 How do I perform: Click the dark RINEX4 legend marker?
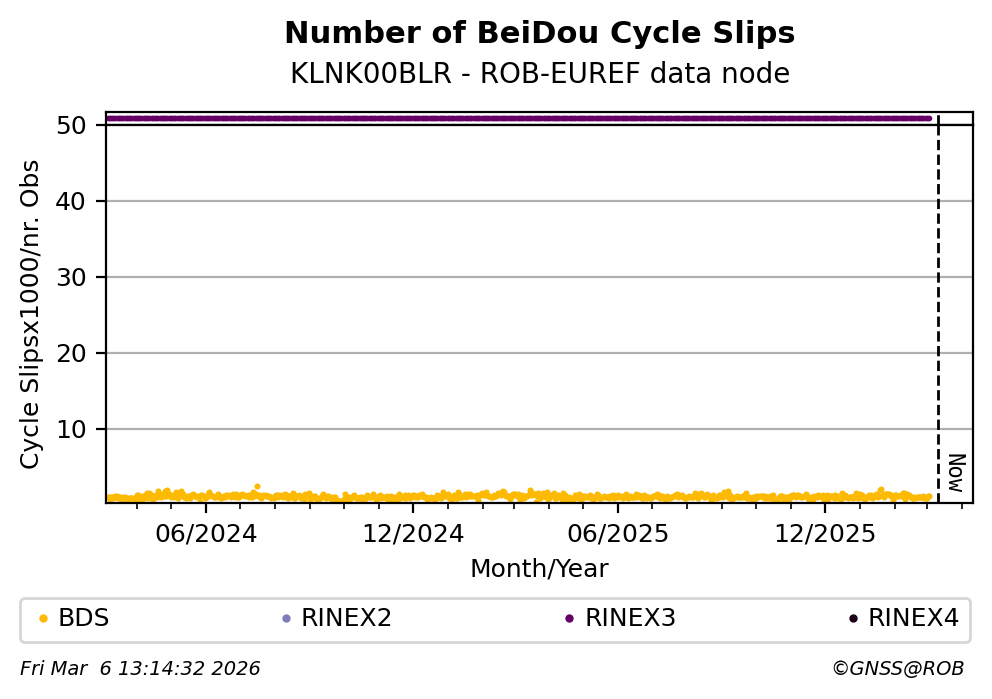click(853, 619)
